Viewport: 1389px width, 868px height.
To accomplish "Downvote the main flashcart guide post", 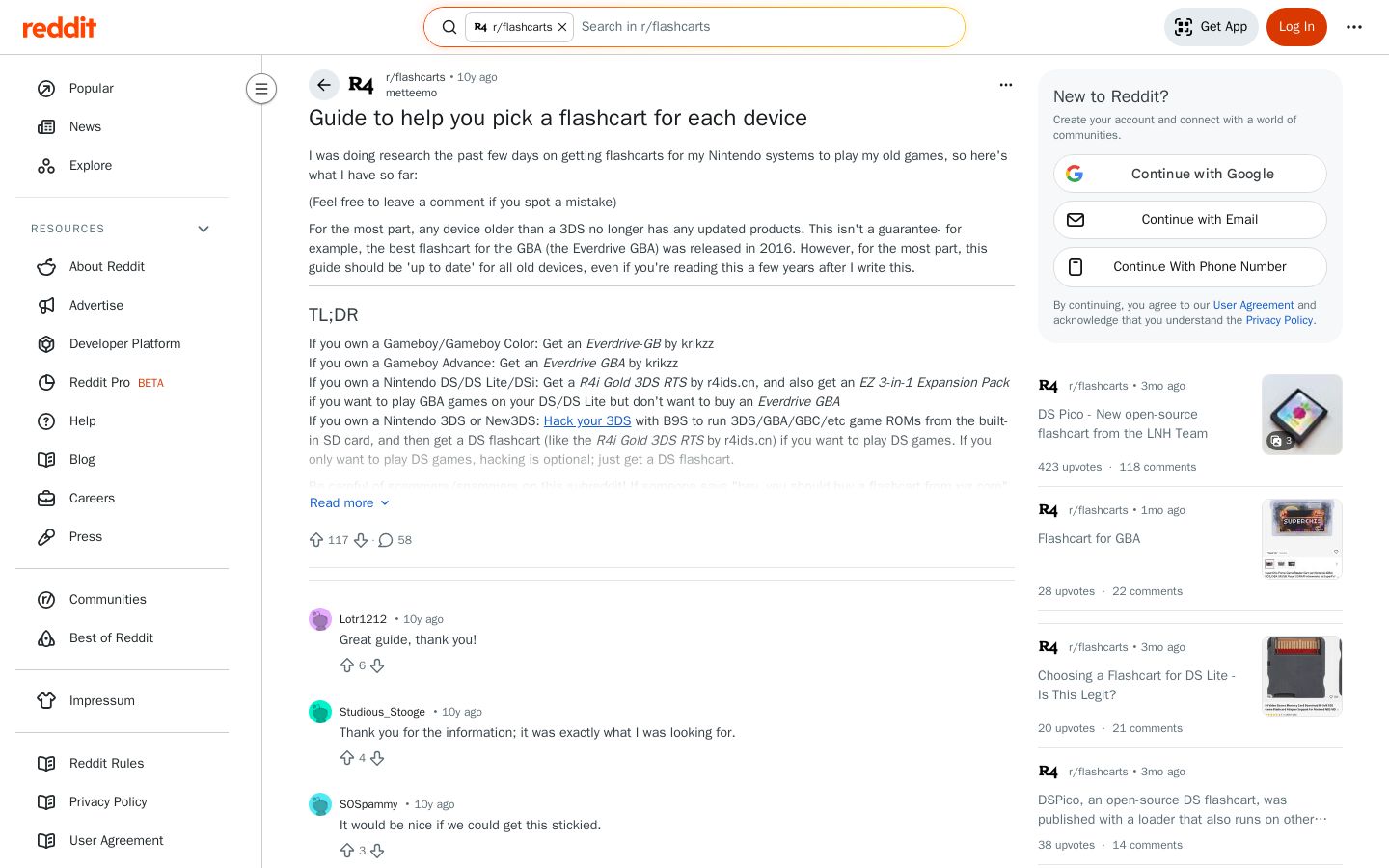I will [x=361, y=540].
